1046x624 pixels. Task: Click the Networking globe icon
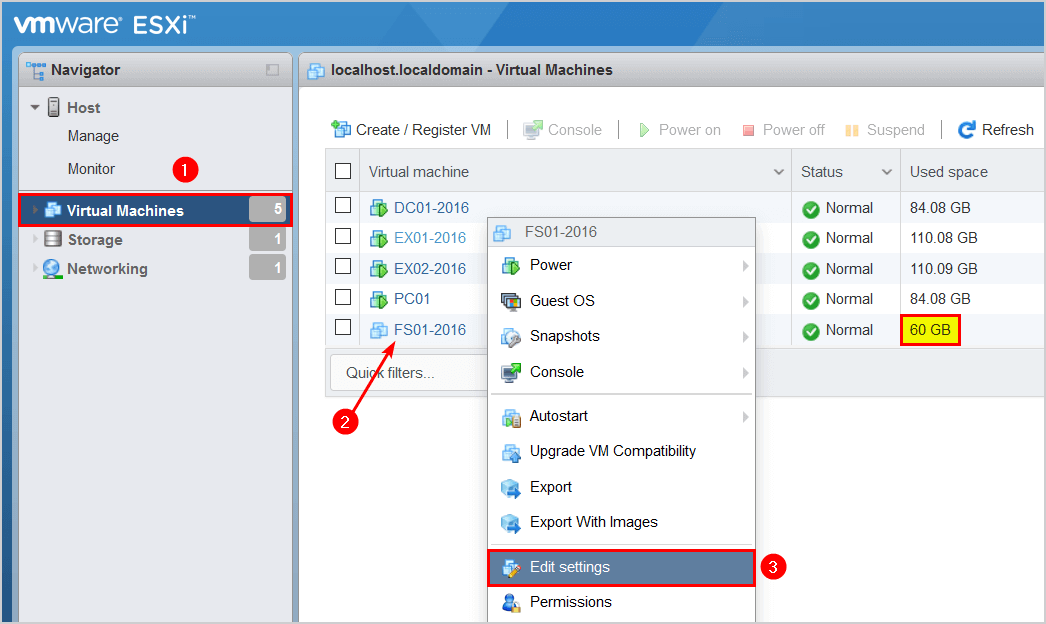point(52,268)
